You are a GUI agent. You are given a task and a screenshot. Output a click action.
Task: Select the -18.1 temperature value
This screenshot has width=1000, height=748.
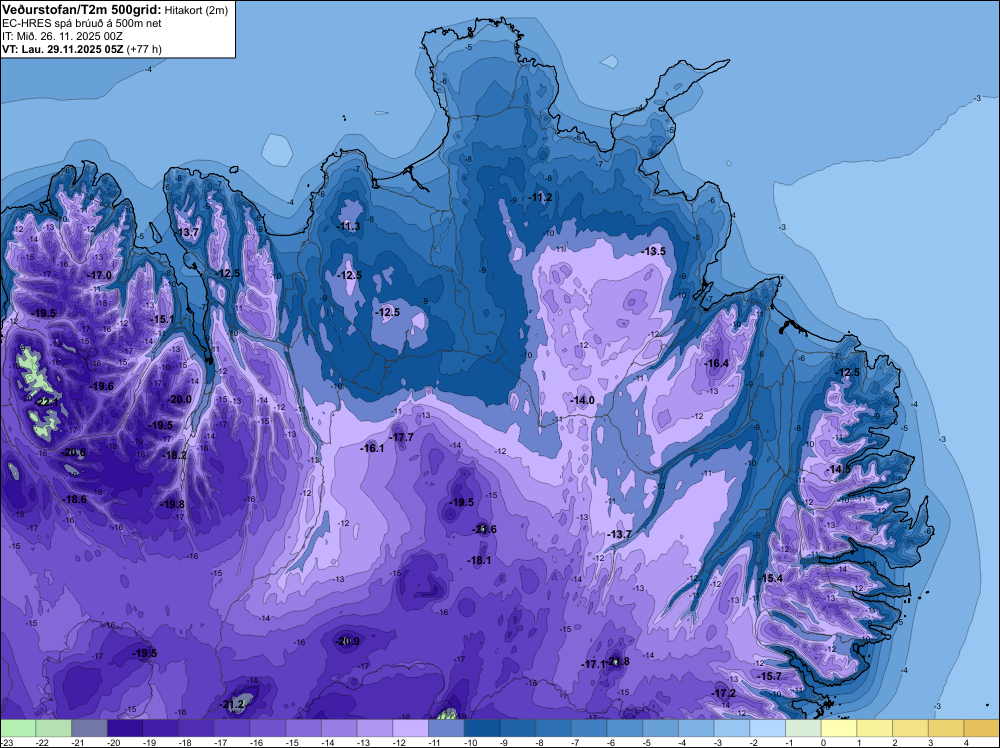tap(480, 561)
